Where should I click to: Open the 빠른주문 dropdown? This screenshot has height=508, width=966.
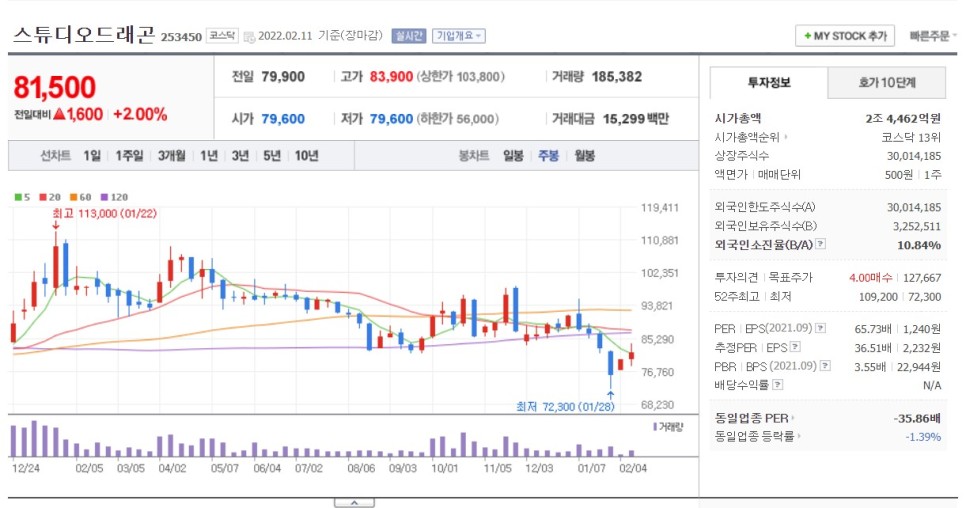(932, 36)
